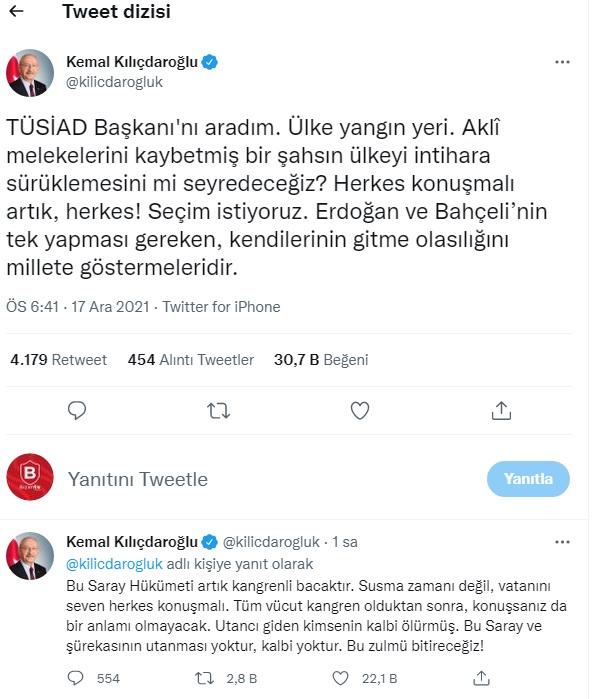613x699 pixels.
Task: Share the main tweet using share icon
Action: [503, 410]
